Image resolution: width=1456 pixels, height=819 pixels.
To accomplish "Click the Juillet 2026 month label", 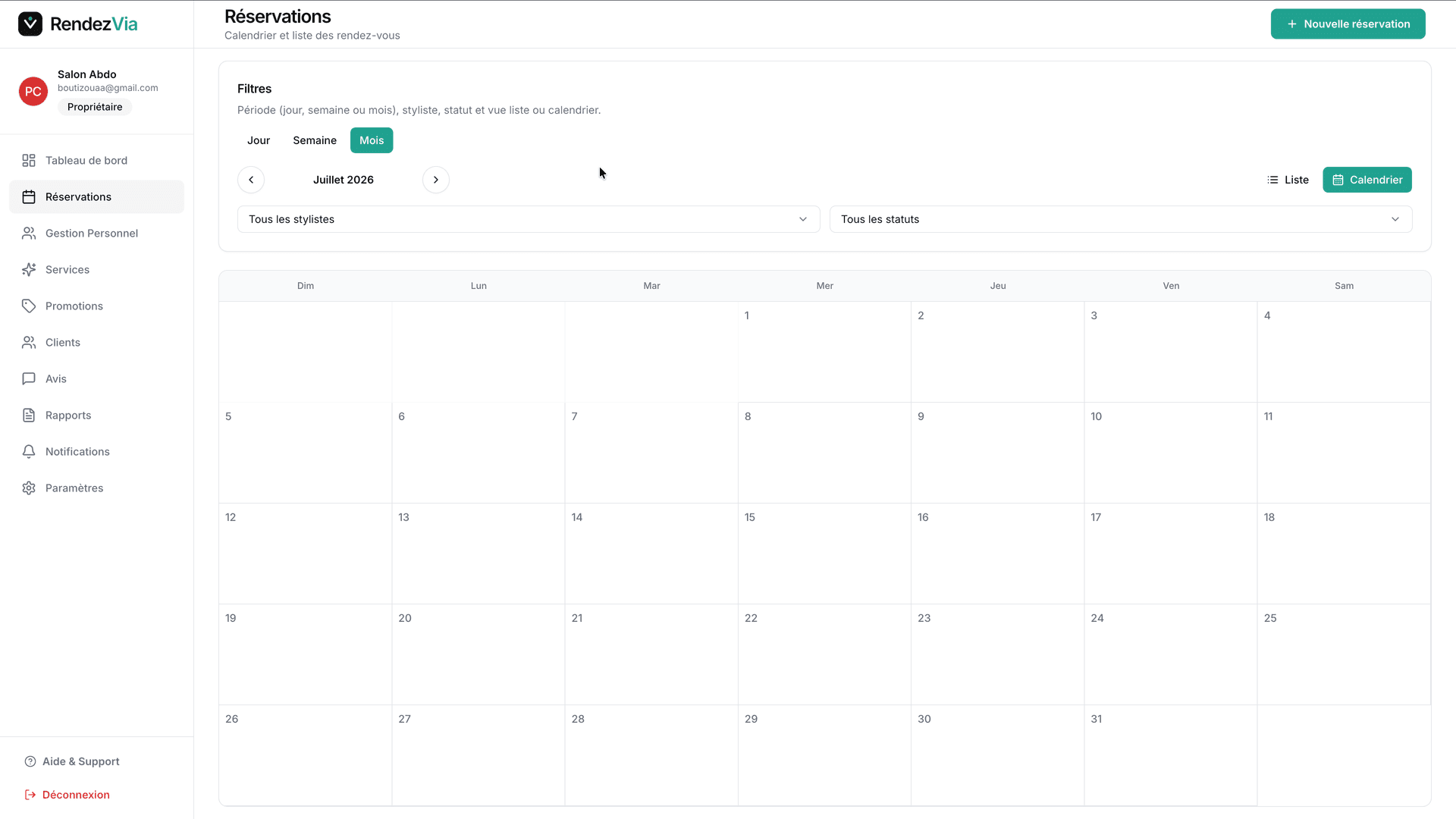I will [344, 180].
